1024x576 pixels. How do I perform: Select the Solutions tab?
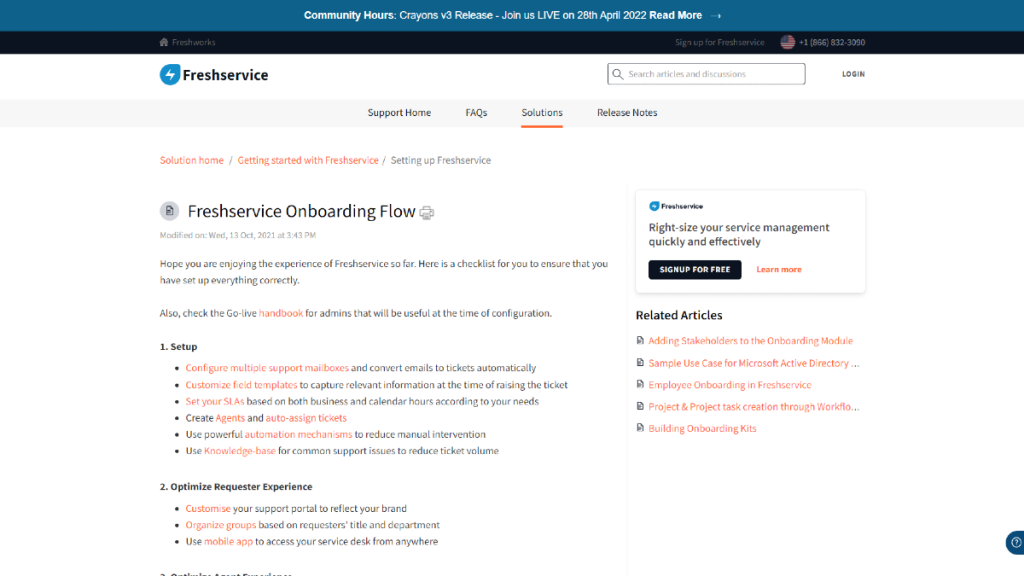click(x=541, y=112)
